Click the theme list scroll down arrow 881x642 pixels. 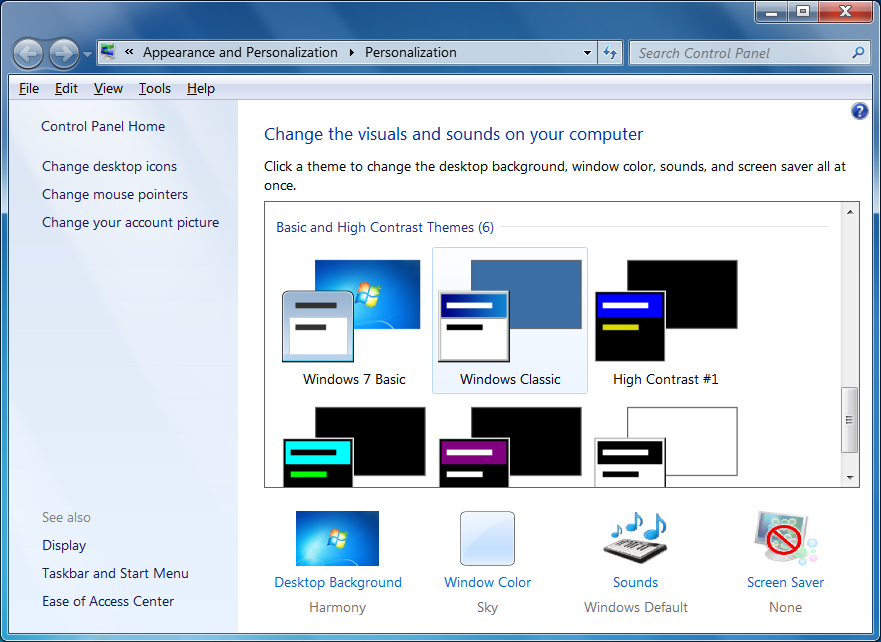[850, 477]
